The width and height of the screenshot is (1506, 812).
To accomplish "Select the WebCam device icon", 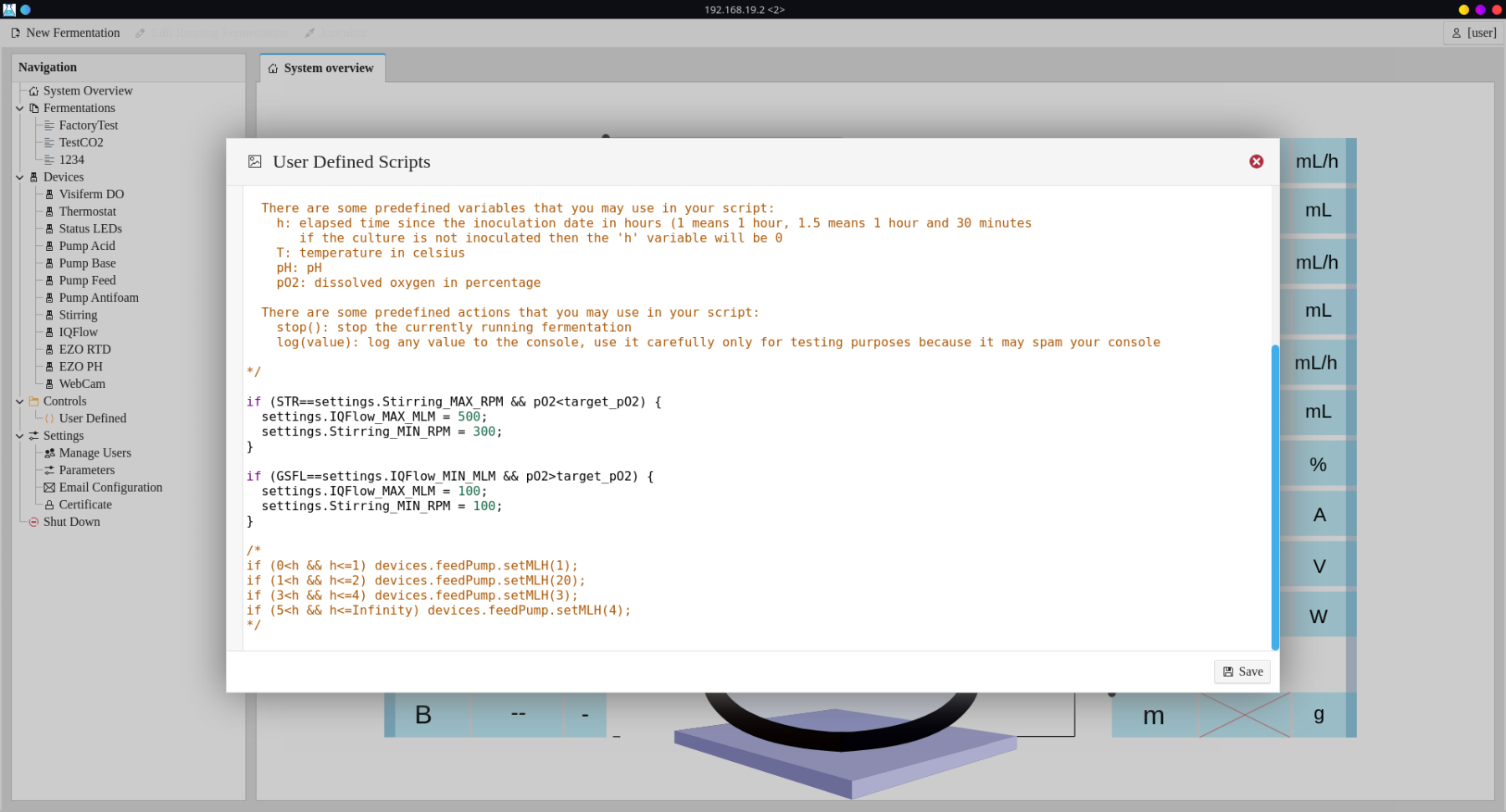I will tap(49, 384).
